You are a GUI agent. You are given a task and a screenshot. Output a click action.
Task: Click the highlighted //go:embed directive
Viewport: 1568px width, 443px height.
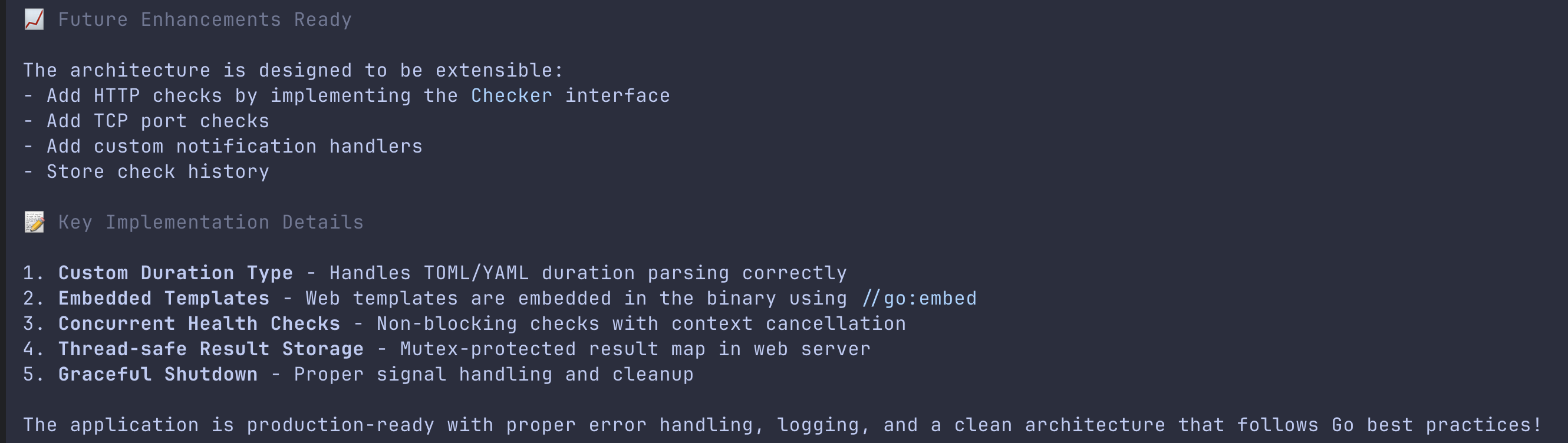click(919, 298)
